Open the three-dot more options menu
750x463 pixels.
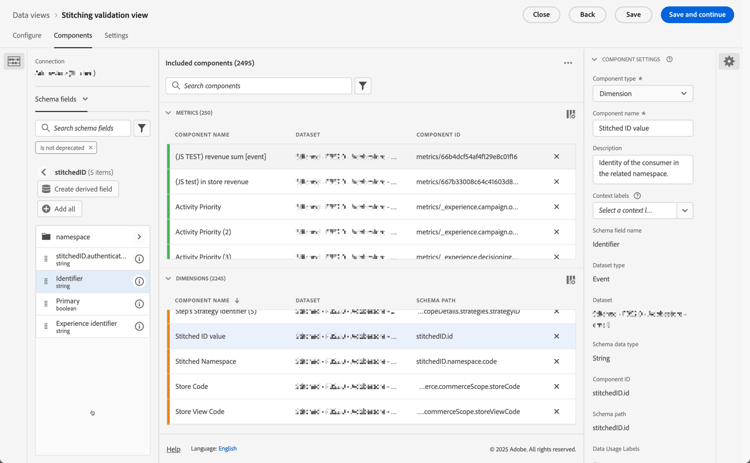(568, 63)
